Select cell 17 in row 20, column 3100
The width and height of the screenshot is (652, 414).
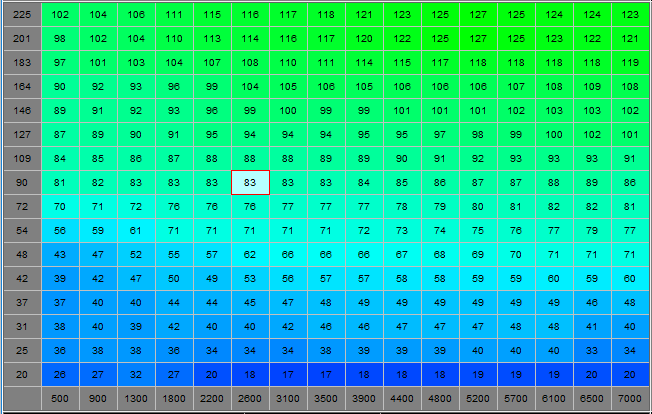288,375
